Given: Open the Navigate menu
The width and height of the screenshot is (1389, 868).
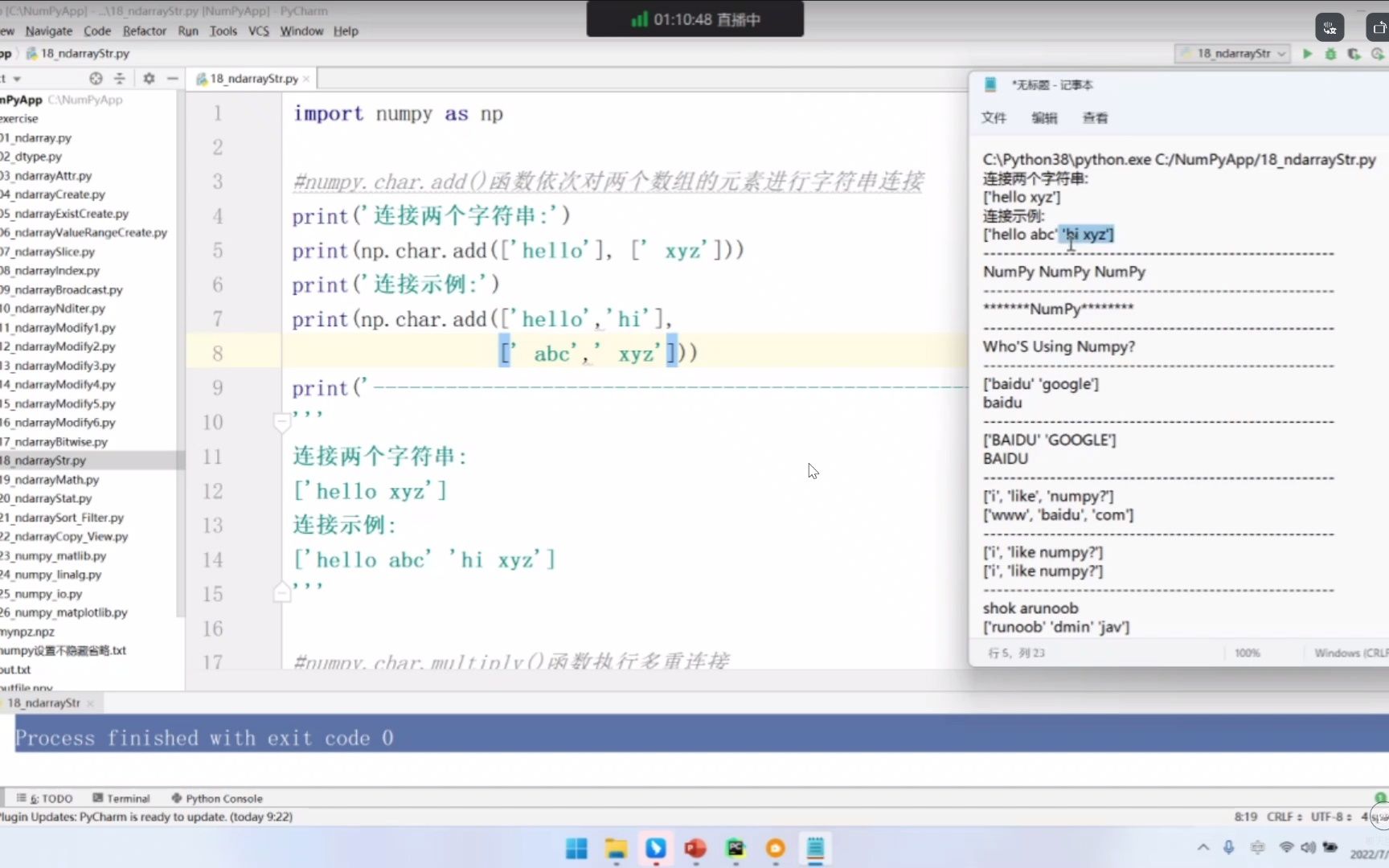Looking at the screenshot, I should 48,31.
